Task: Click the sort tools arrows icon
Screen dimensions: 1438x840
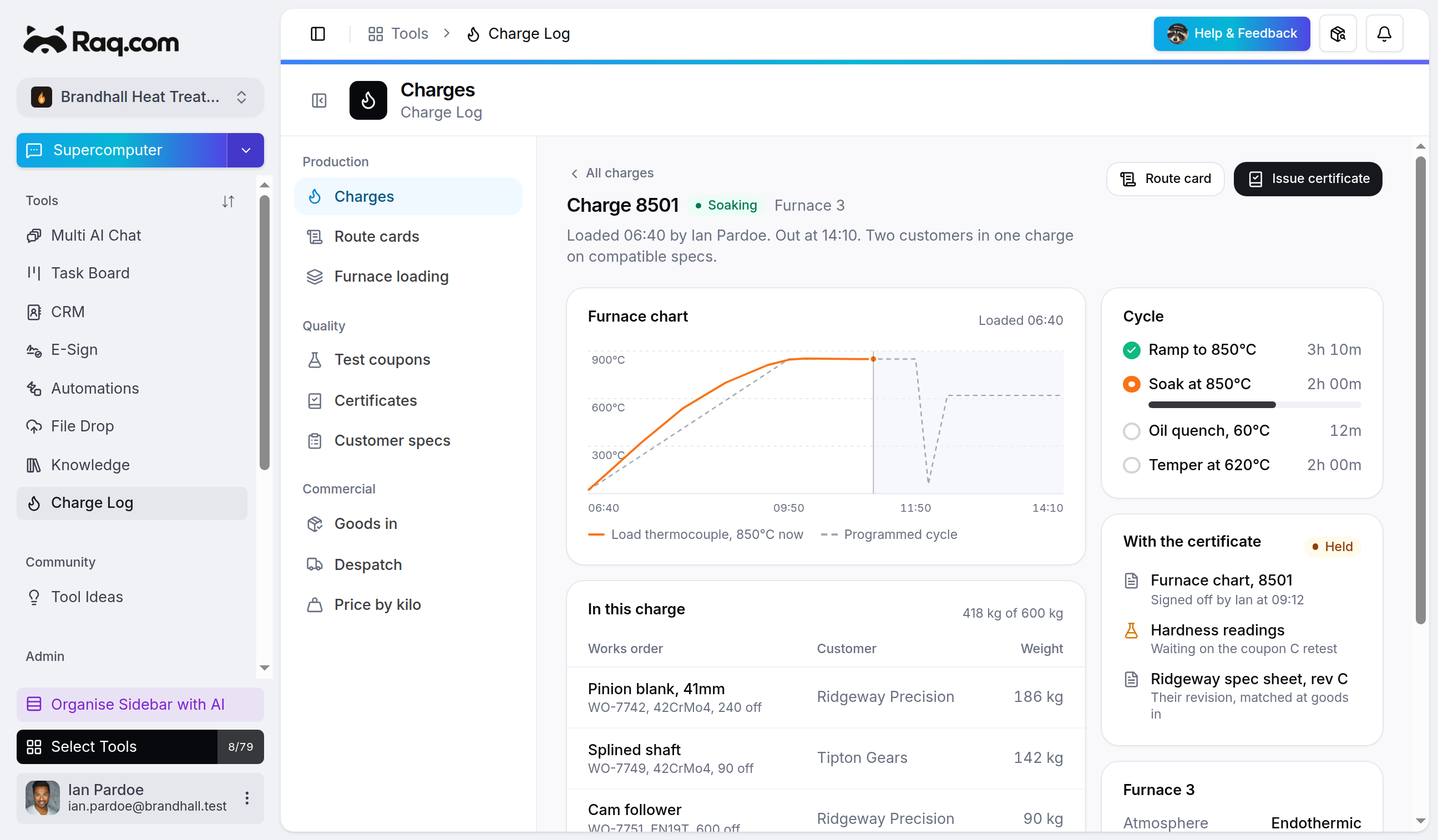Action: [228, 201]
